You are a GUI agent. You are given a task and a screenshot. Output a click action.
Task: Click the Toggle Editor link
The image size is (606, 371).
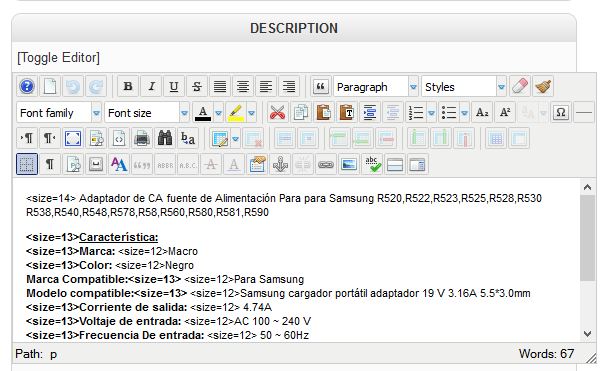(x=58, y=58)
